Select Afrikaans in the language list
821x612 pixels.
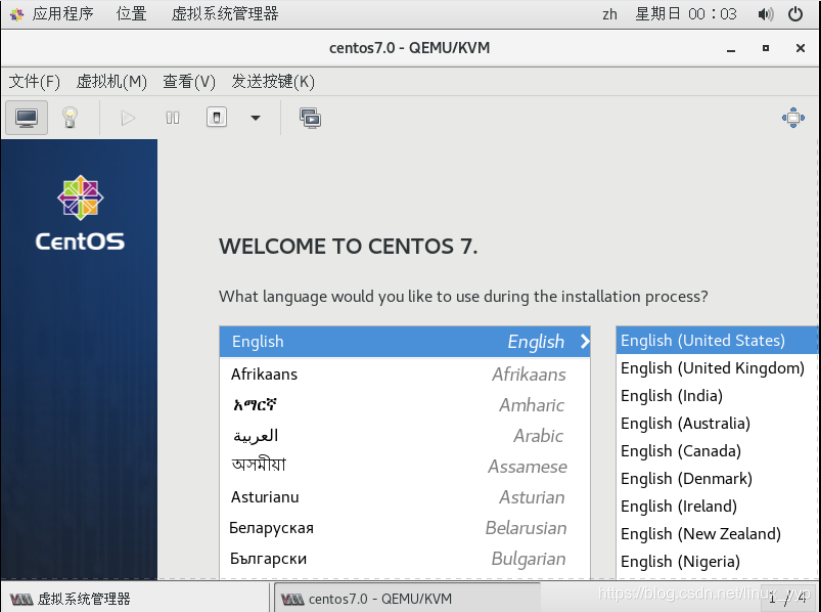point(405,374)
